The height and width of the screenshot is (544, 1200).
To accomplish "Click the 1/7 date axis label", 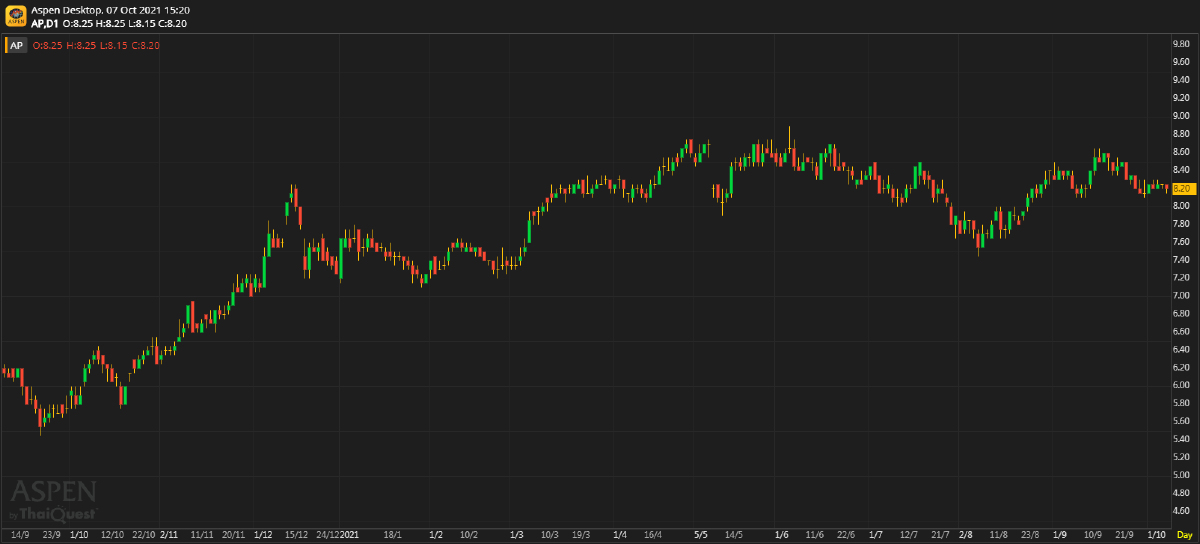I will tap(876, 535).
